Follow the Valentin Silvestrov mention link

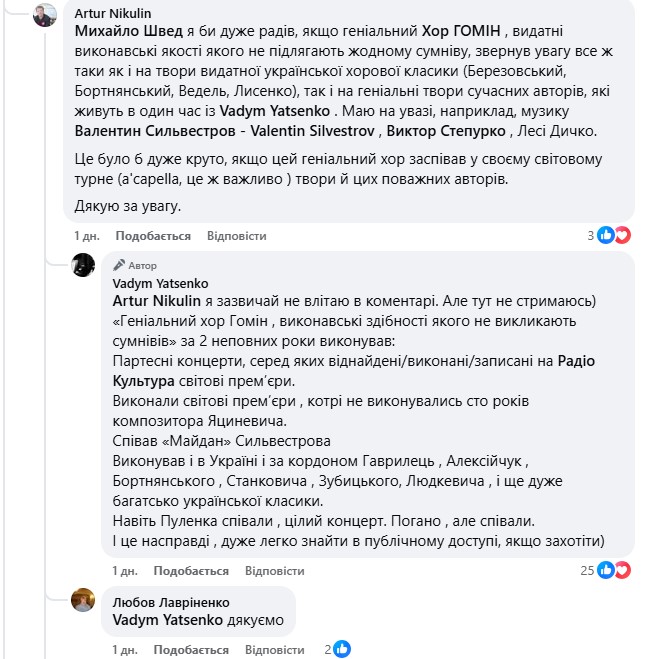coord(318,129)
